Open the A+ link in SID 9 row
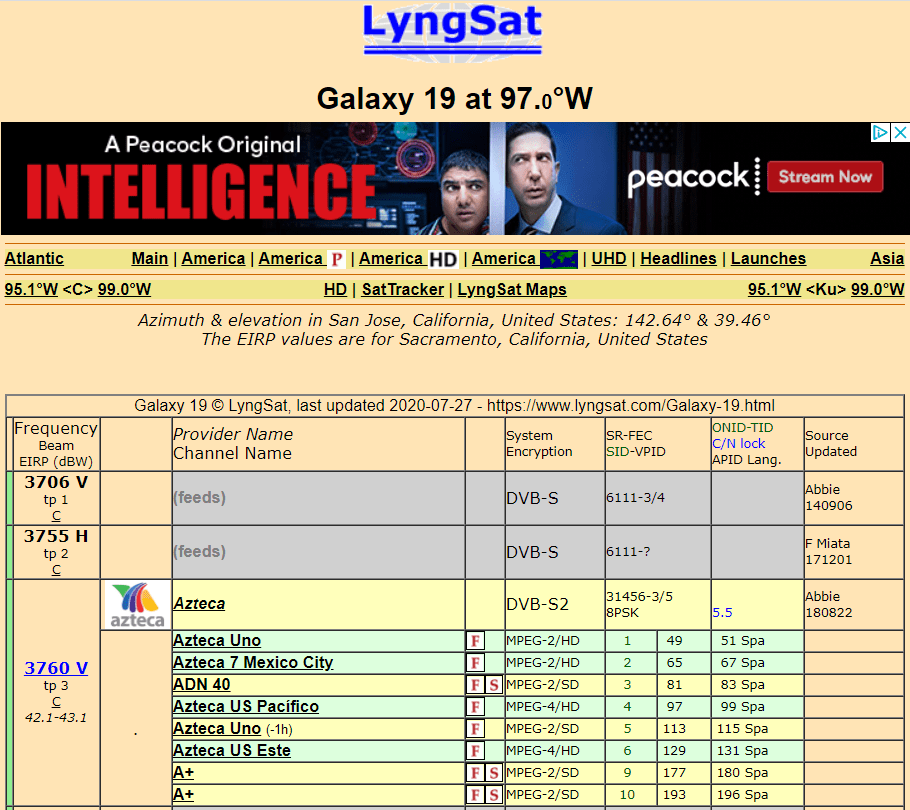Image resolution: width=910 pixels, height=810 pixels. [x=183, y=773]
